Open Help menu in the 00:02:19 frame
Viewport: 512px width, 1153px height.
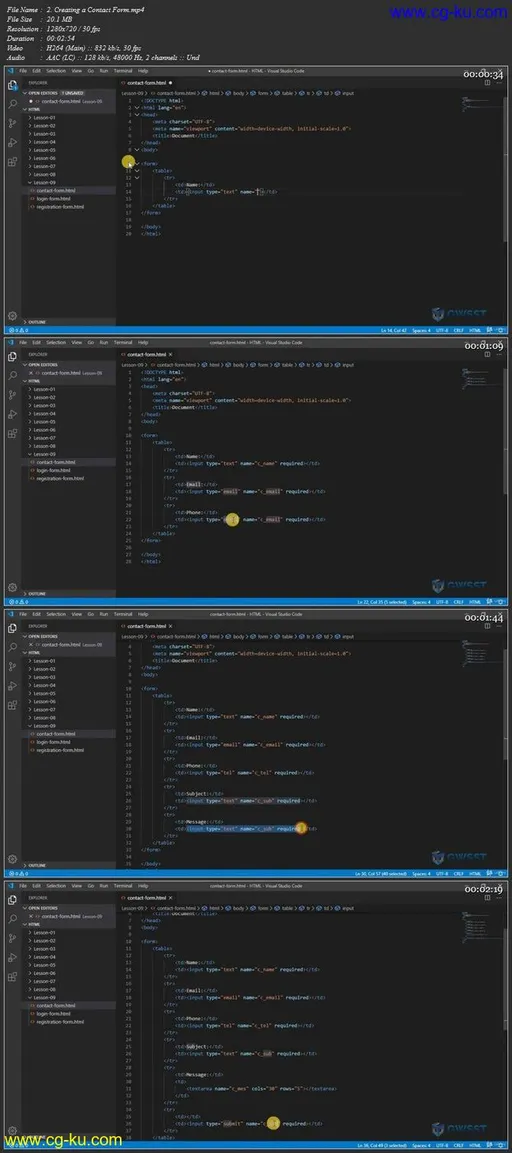[143, 885]
